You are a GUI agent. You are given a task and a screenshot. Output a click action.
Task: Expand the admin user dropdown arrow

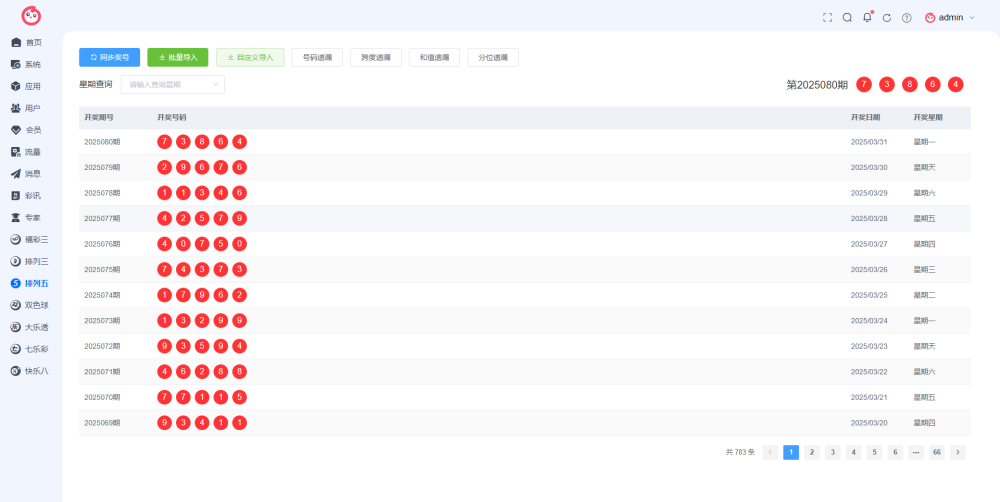pos(972,18)
